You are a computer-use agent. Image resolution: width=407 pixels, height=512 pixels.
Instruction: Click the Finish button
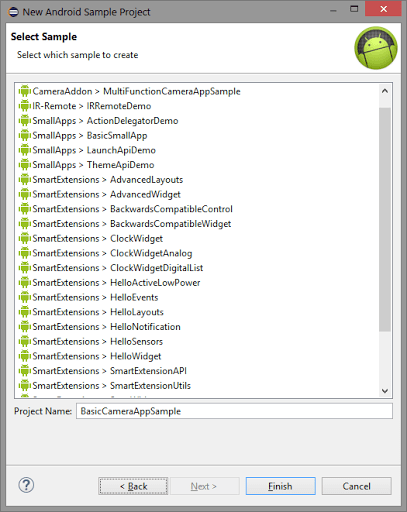(x=280, y=486)
